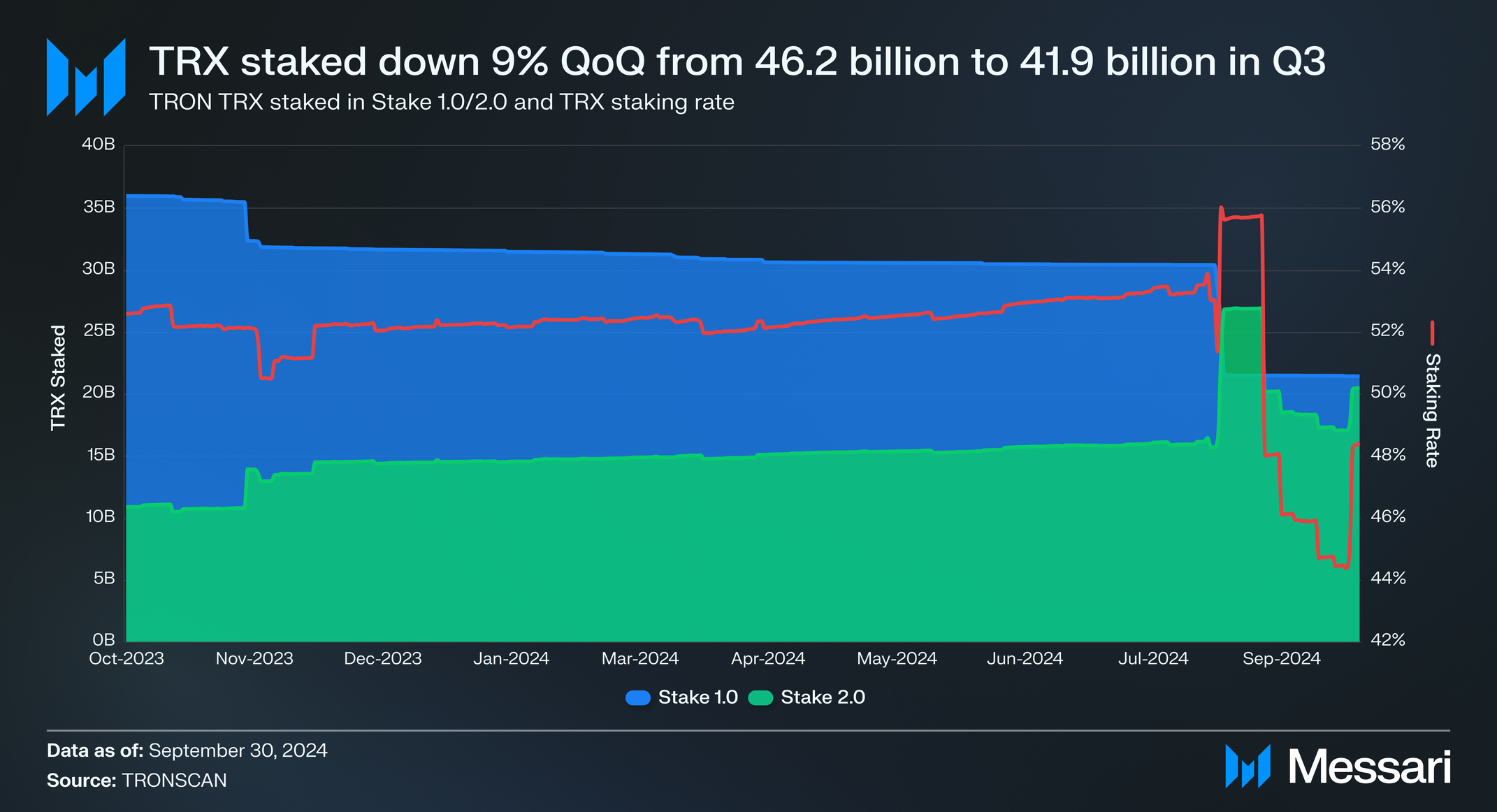Click the TRONSCAN source text
1497x812 pixels.
tap(175, 781)
